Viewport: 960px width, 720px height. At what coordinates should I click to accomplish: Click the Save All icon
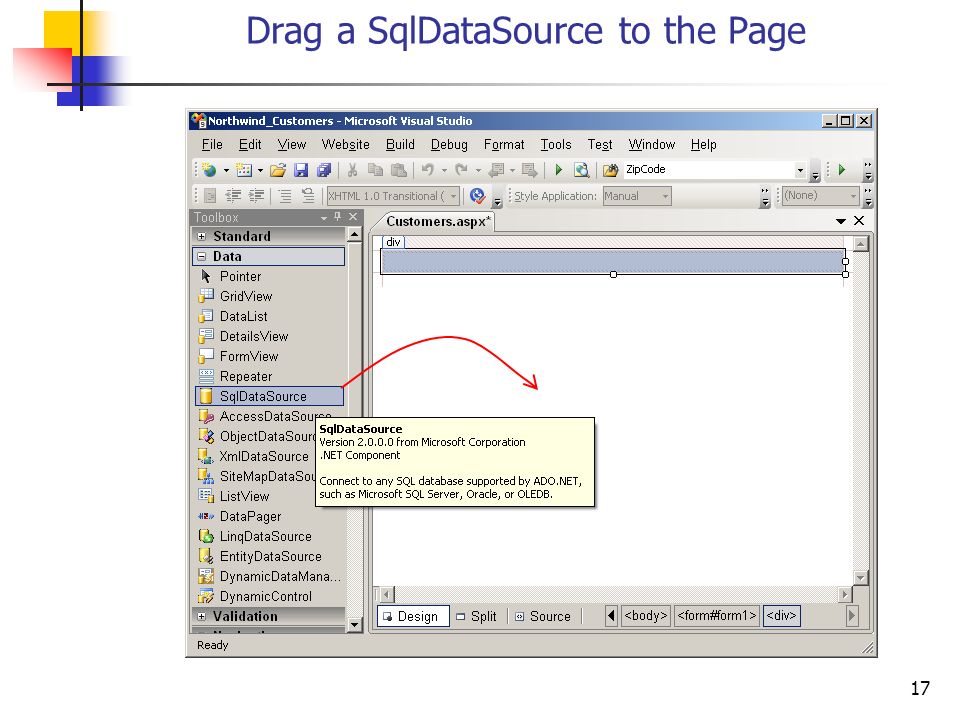tap(324, 170)
